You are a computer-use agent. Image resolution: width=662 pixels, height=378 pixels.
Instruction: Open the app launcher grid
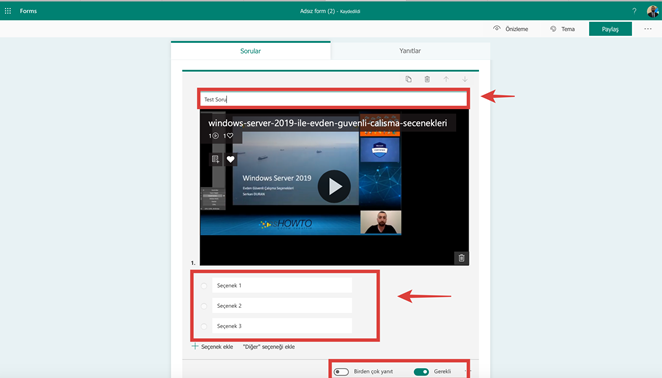(x=8, y=11)
